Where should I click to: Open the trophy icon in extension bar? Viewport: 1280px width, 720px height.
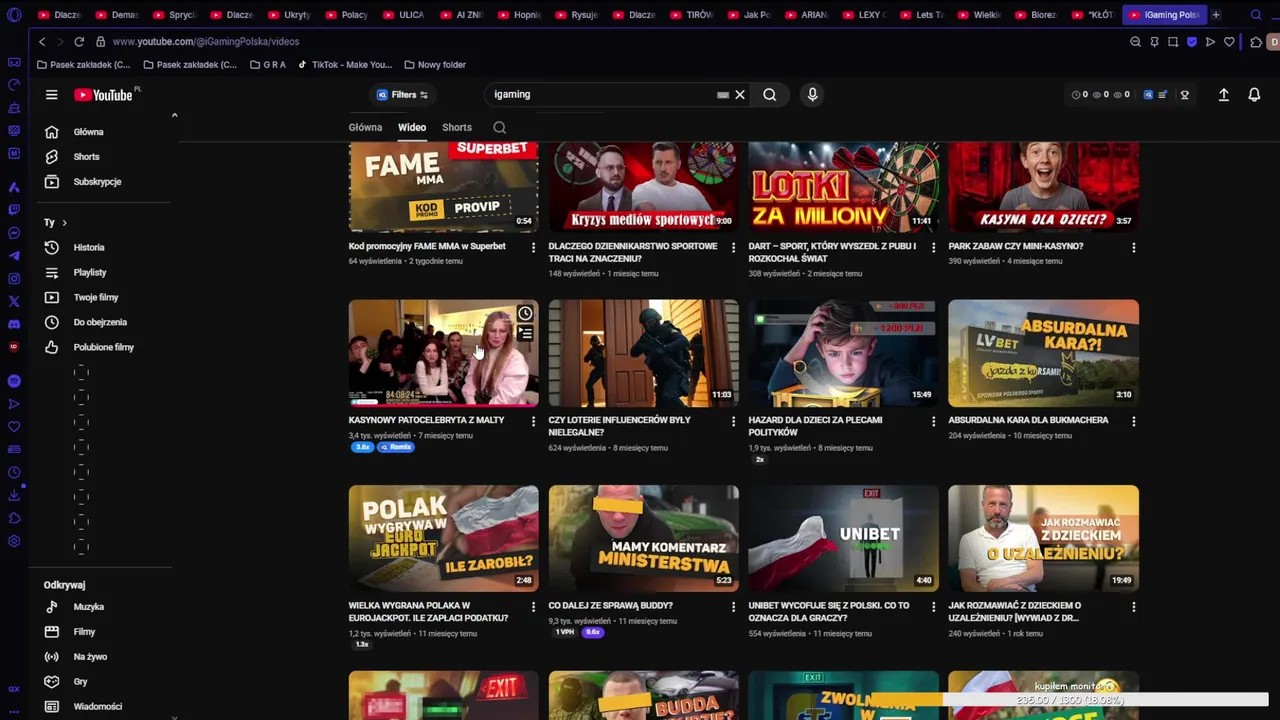pyautogui.click(x=1185, y=95)
